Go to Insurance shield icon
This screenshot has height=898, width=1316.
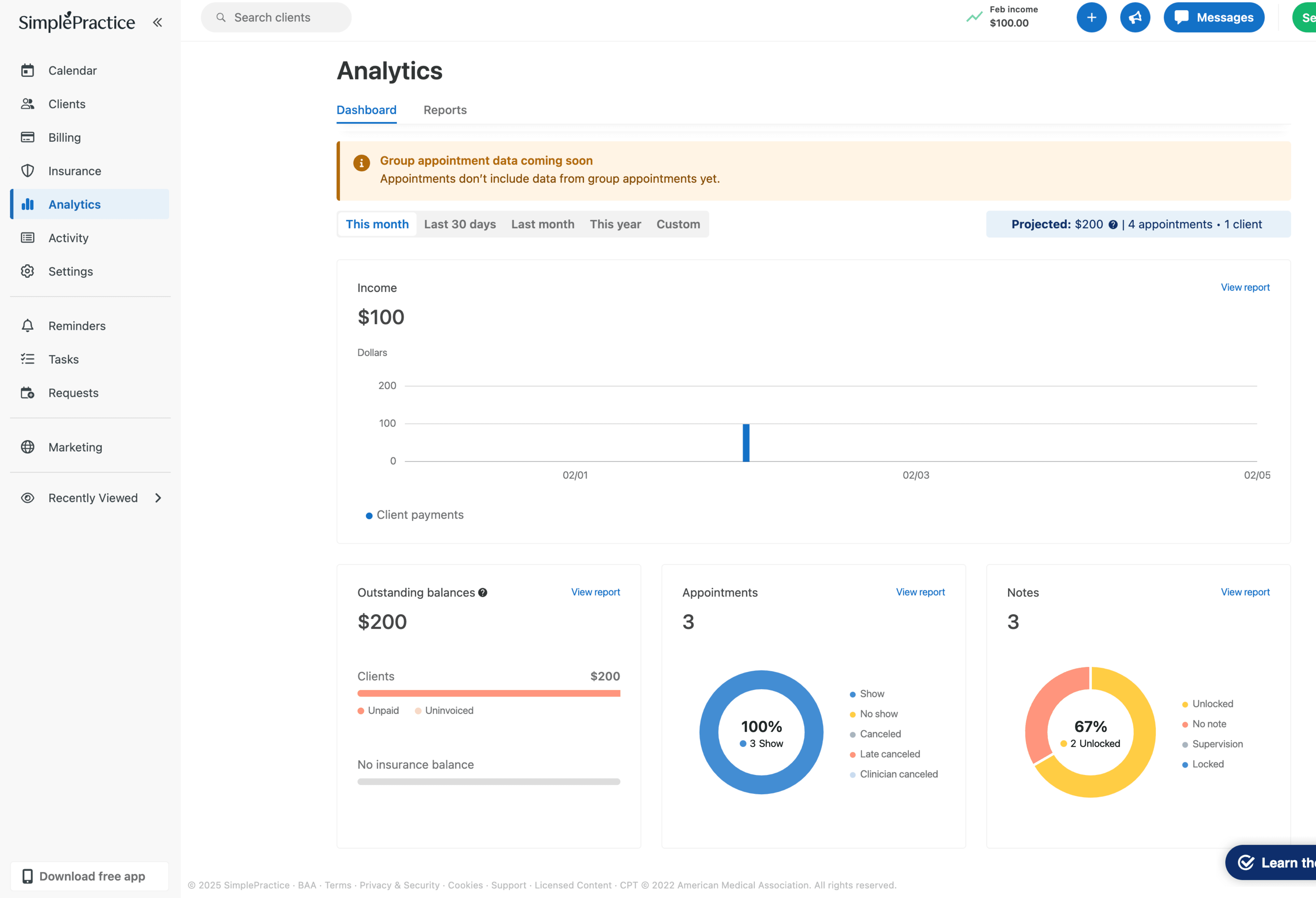pos(28,171)
